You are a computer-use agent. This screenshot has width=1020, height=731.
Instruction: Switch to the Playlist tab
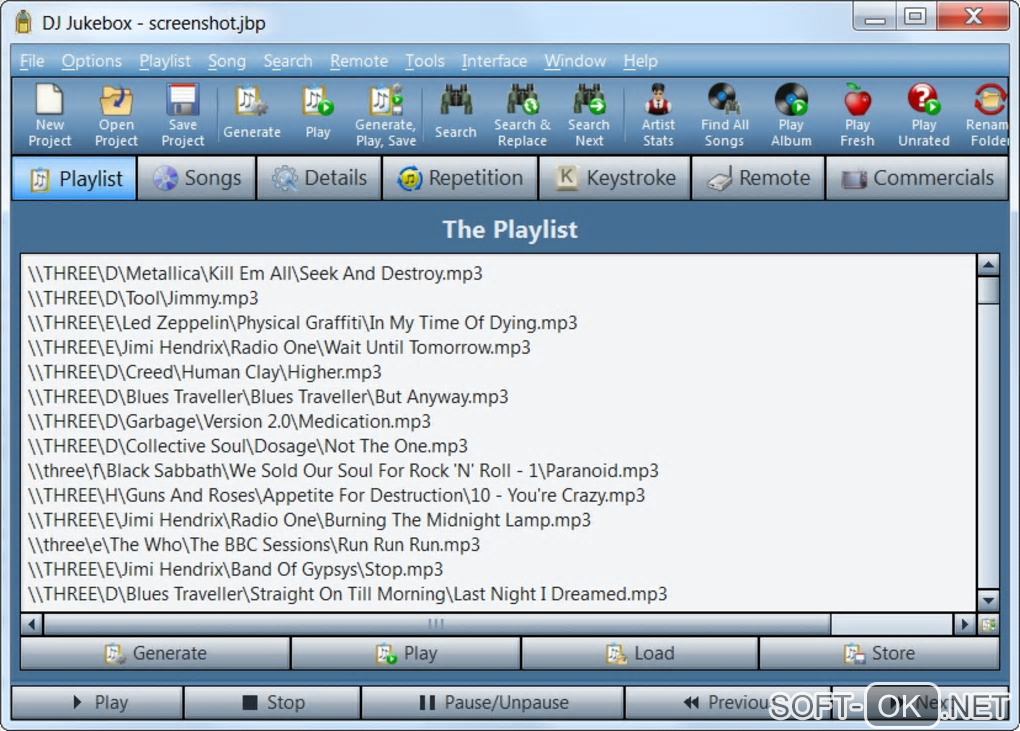click(x=74, y=178)
